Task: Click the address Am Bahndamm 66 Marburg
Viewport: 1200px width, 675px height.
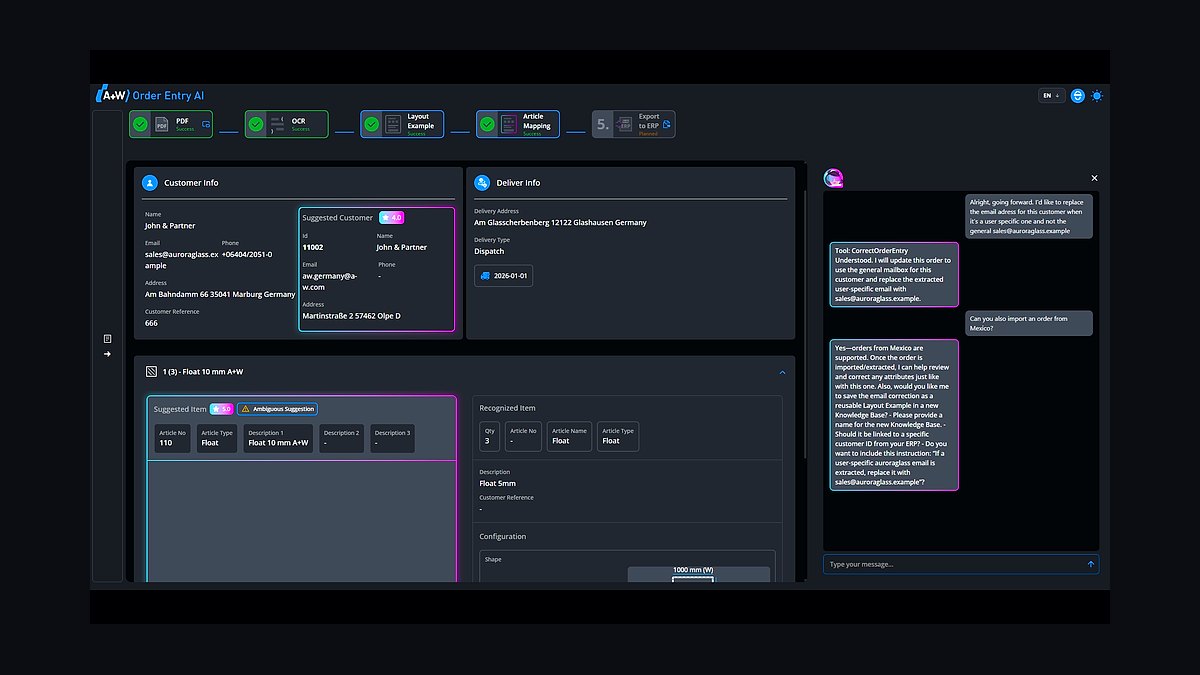Action: tap(220, 294)
